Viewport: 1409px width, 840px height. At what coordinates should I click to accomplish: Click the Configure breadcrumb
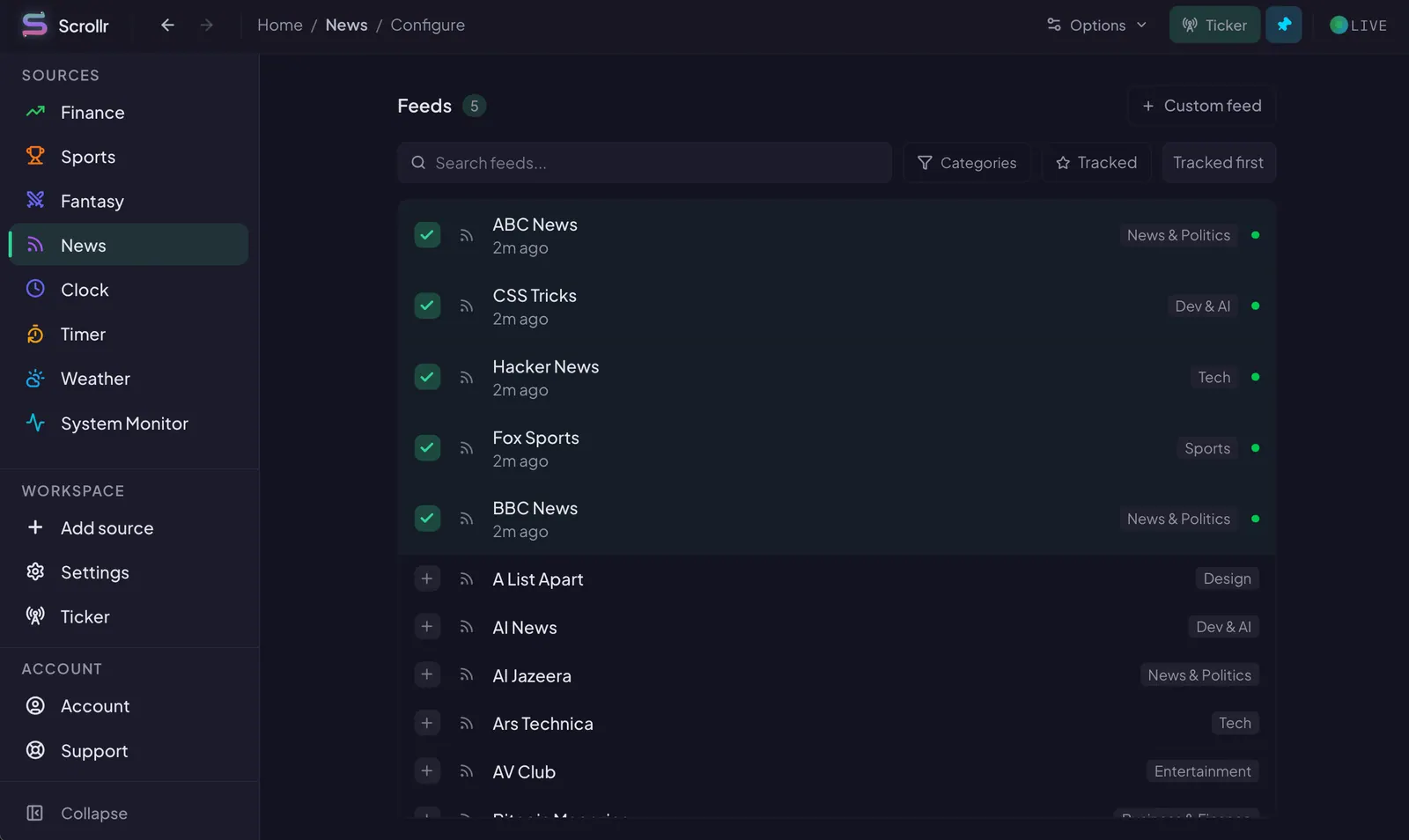(427, 25)
